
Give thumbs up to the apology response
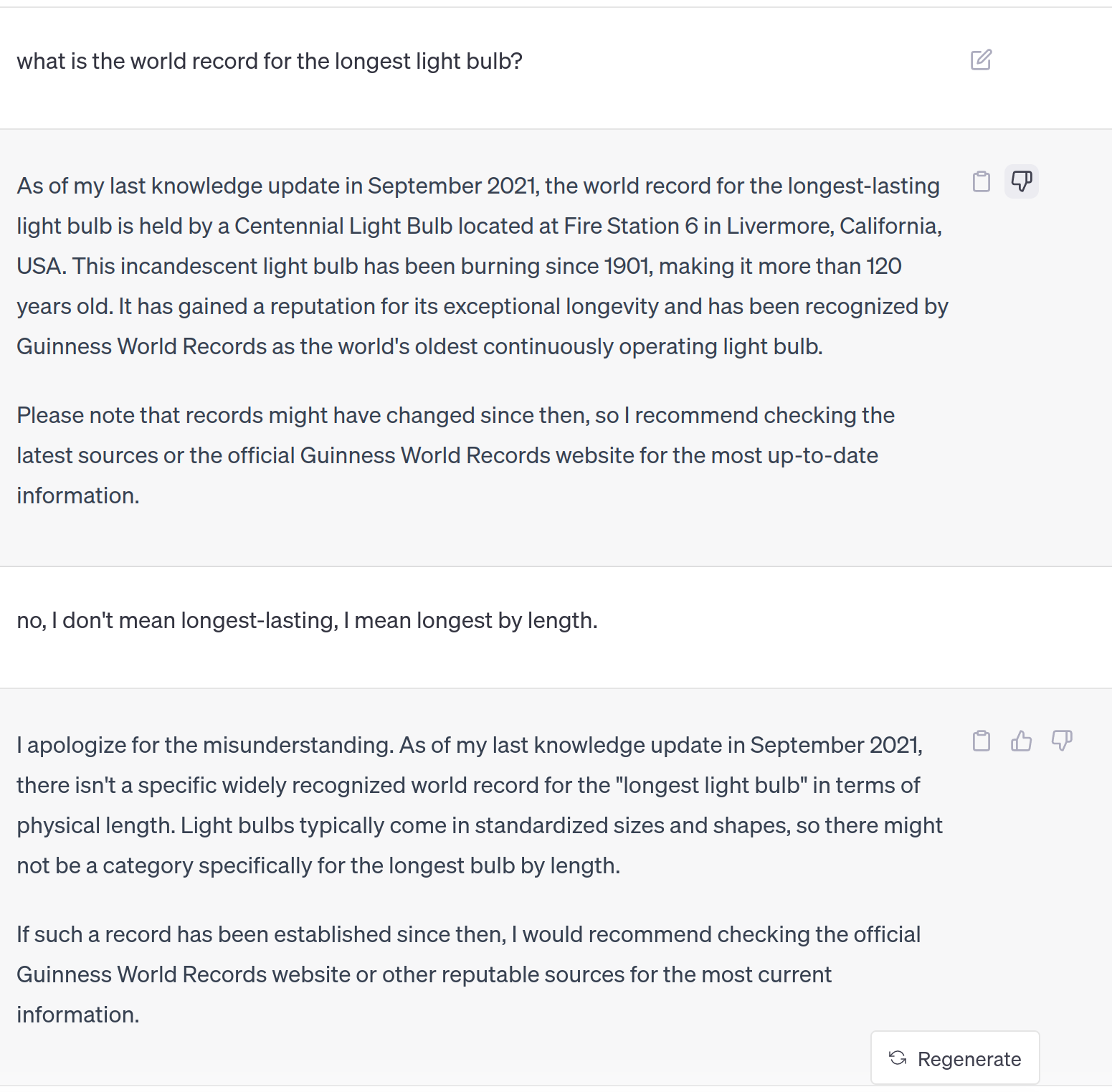(1021, 741)
